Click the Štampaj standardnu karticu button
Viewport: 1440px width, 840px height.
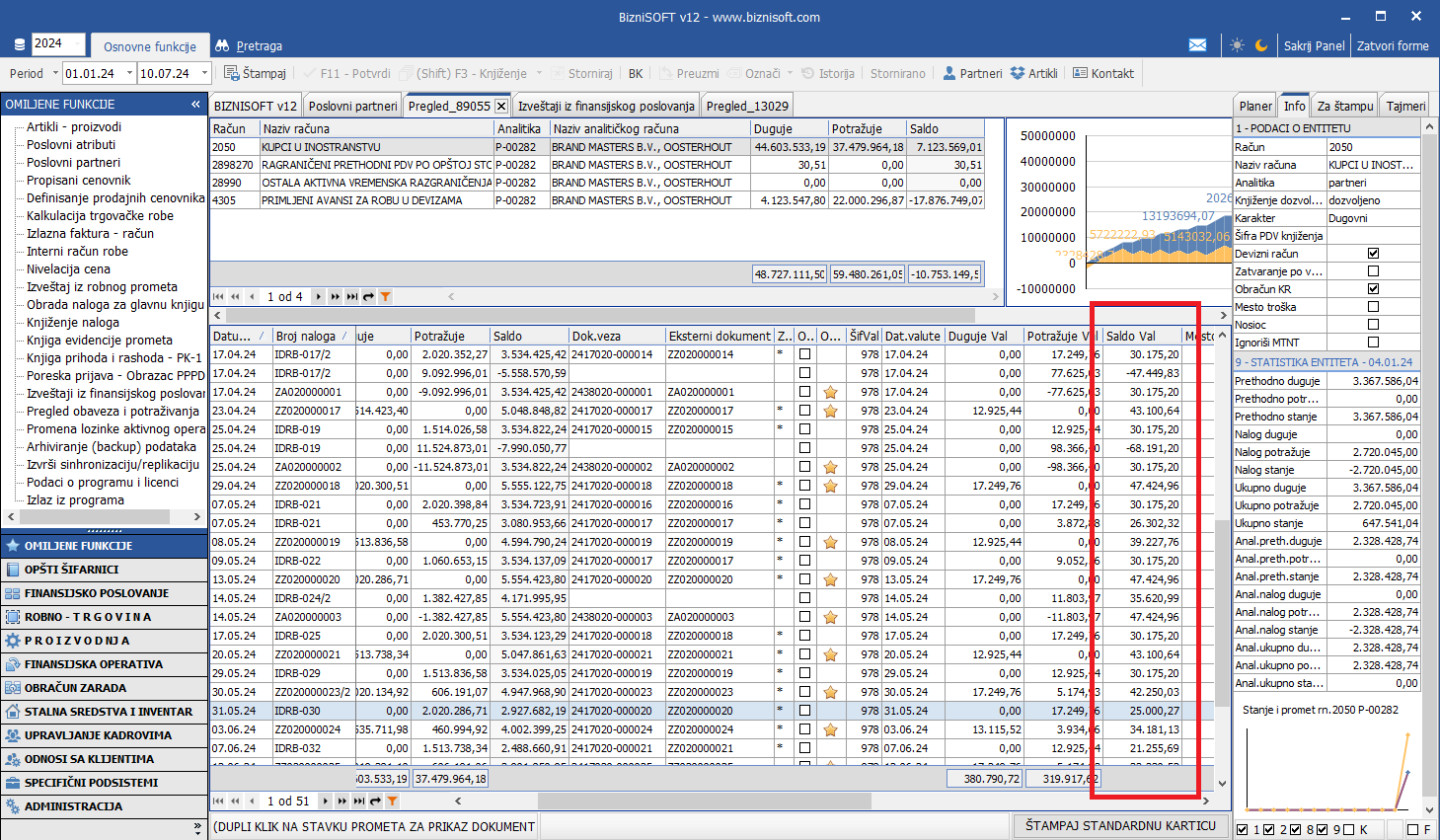[1120, 825]
